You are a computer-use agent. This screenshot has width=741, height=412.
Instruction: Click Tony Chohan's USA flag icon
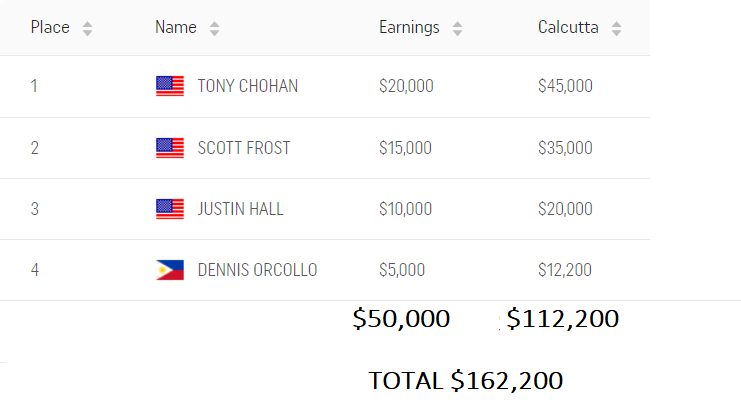click(x=170, y=86)
